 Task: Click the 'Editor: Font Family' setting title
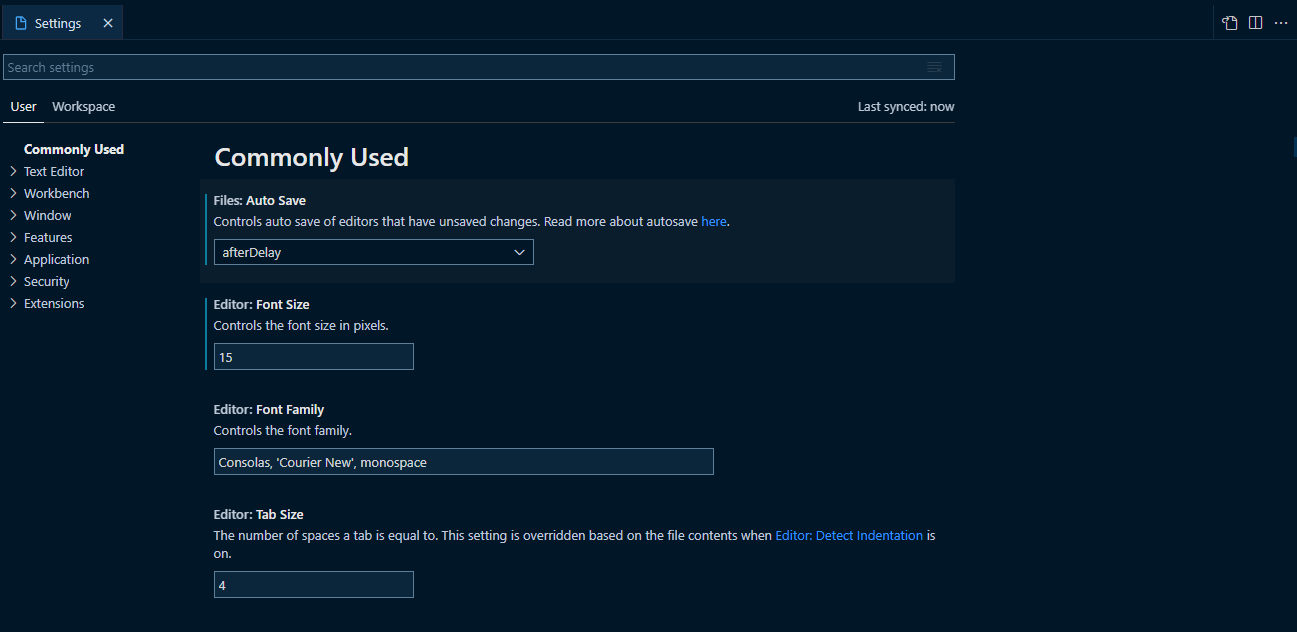pos(269,409)
